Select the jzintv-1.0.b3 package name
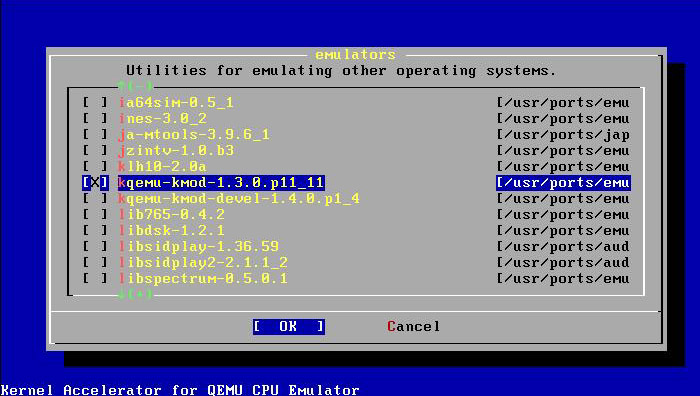 [176, 150]
